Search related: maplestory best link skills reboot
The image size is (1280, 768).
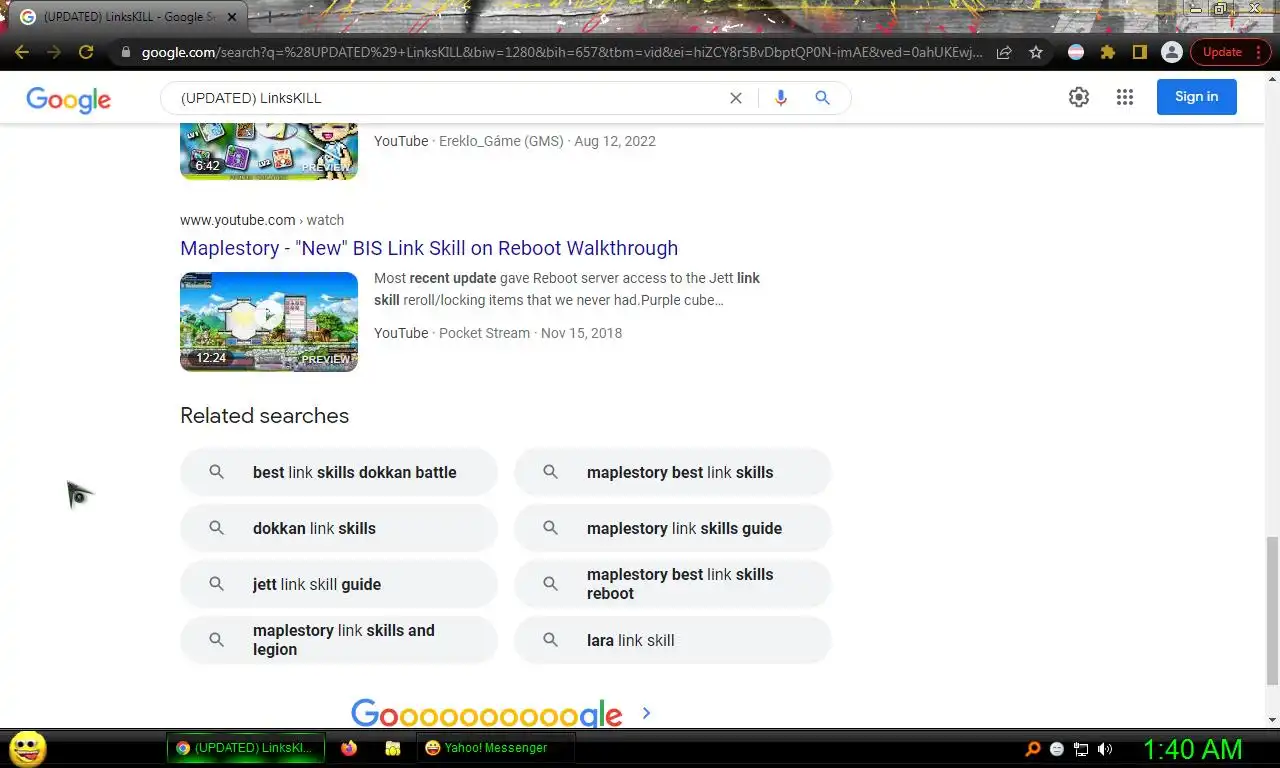click(673, 584)
